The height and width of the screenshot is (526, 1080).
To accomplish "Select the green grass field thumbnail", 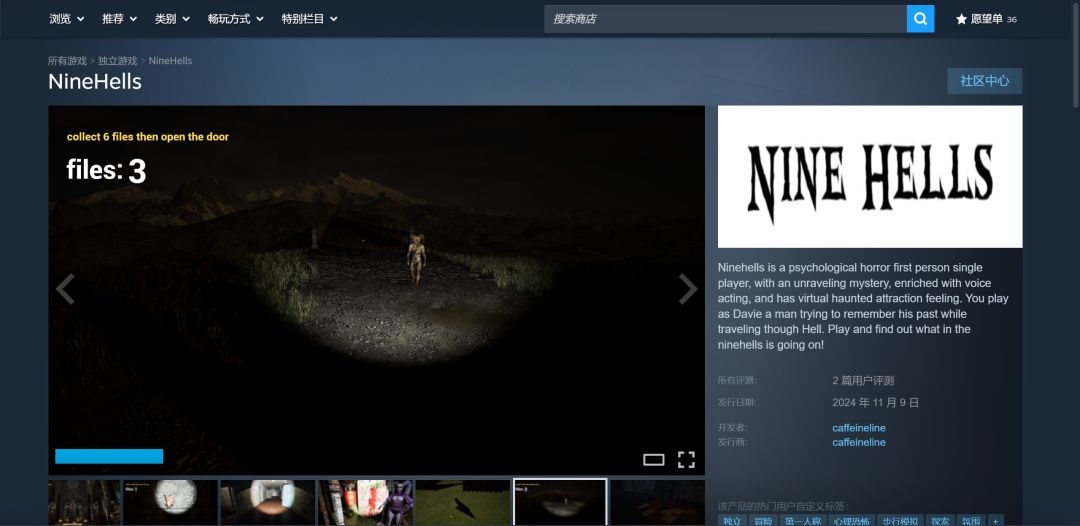I will [463, 503].
